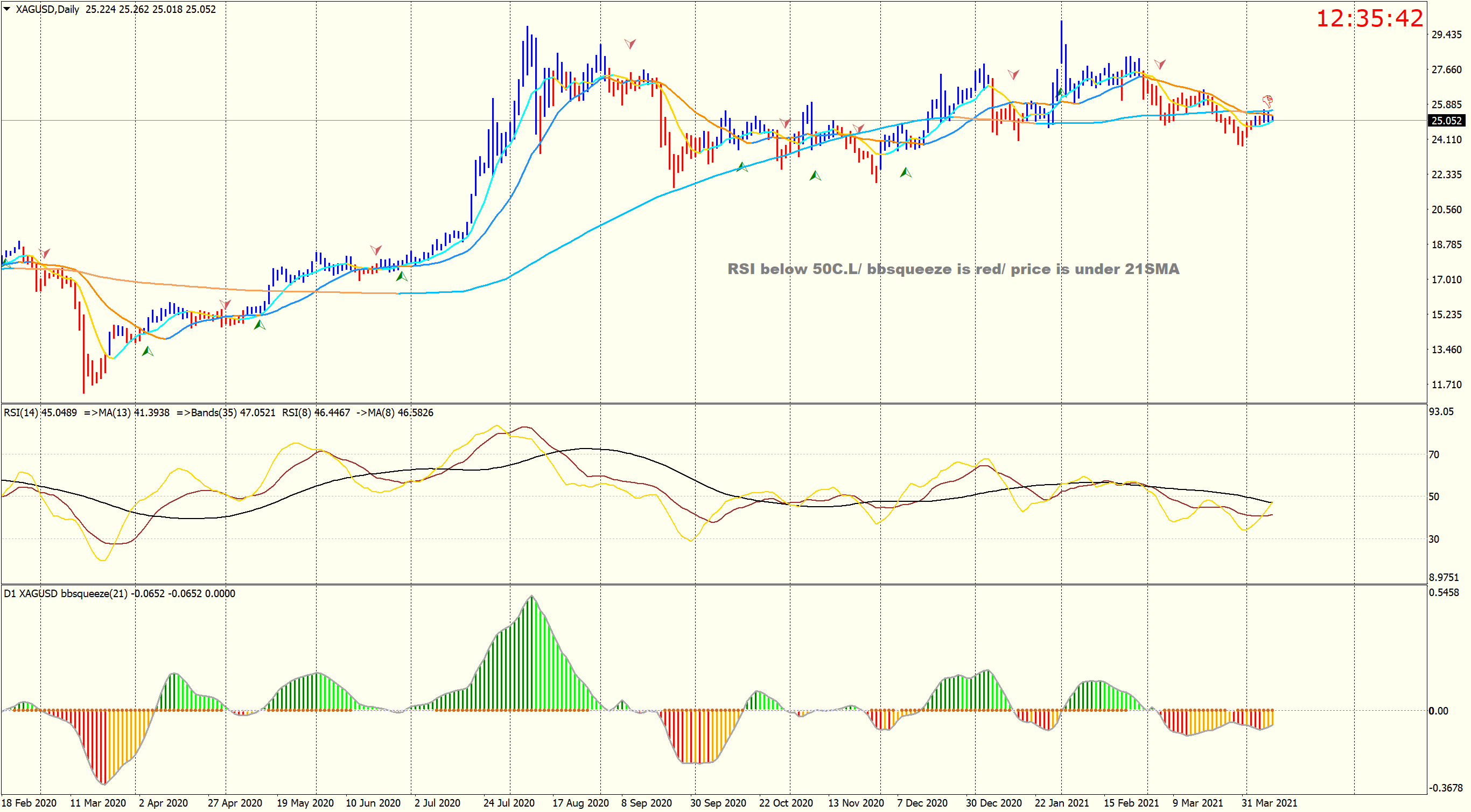Screen dimensions: 1471x812
Task: Click the 24 Jul 2020 date label
Action: pyautogui.click(x=508, y=803)
